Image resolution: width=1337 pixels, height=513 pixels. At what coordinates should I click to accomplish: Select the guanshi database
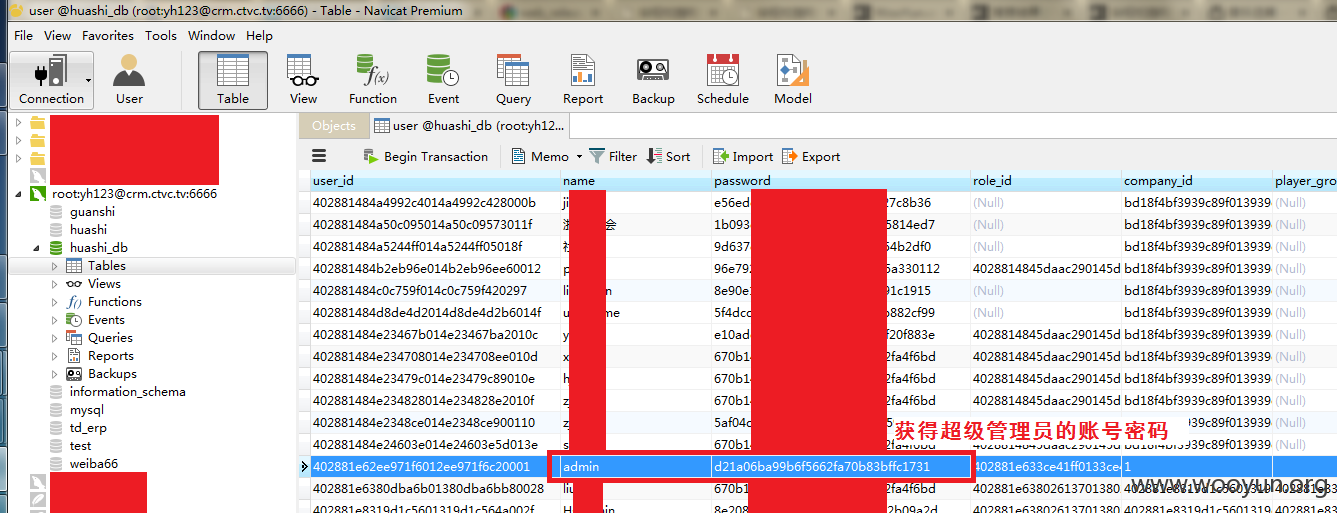[x=92, y=212]
